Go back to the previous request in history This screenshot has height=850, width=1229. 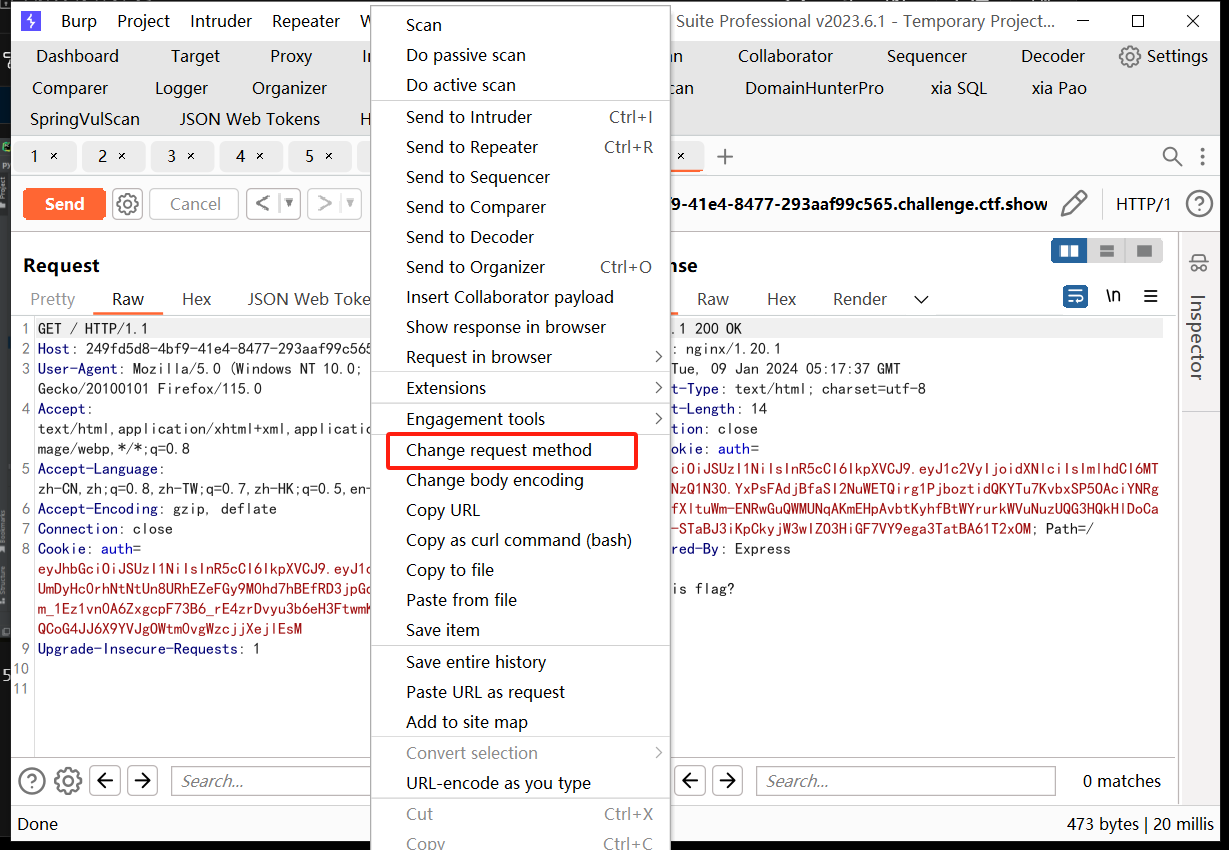coord(263,204)
